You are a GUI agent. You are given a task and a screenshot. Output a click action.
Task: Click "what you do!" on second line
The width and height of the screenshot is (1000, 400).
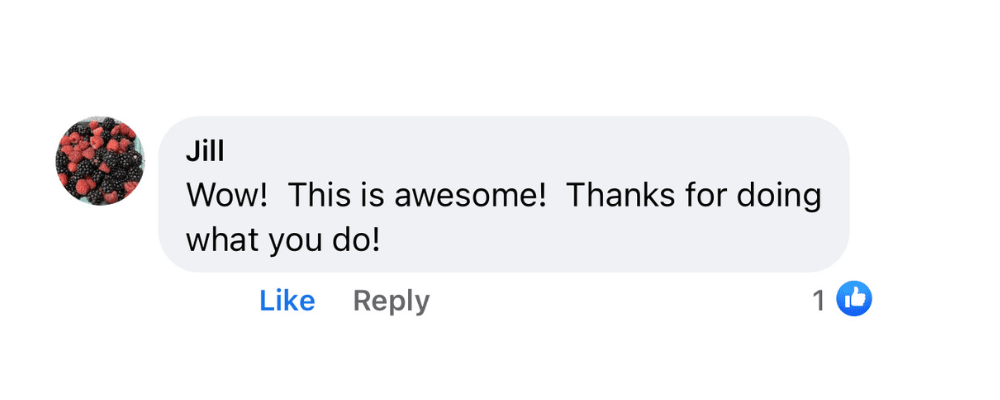point(284,241)
